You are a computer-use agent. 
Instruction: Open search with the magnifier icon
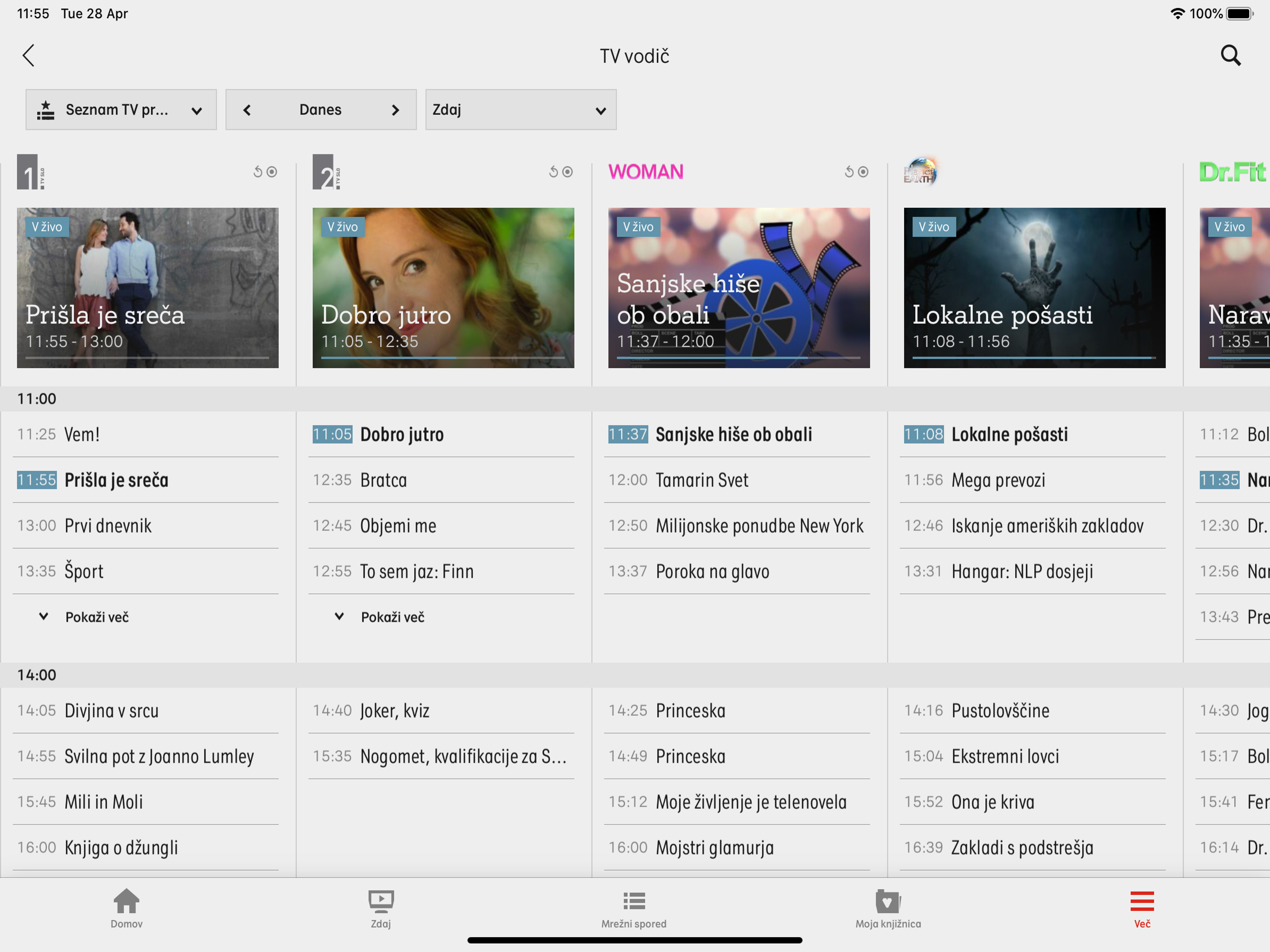(x=1230, y=56)
